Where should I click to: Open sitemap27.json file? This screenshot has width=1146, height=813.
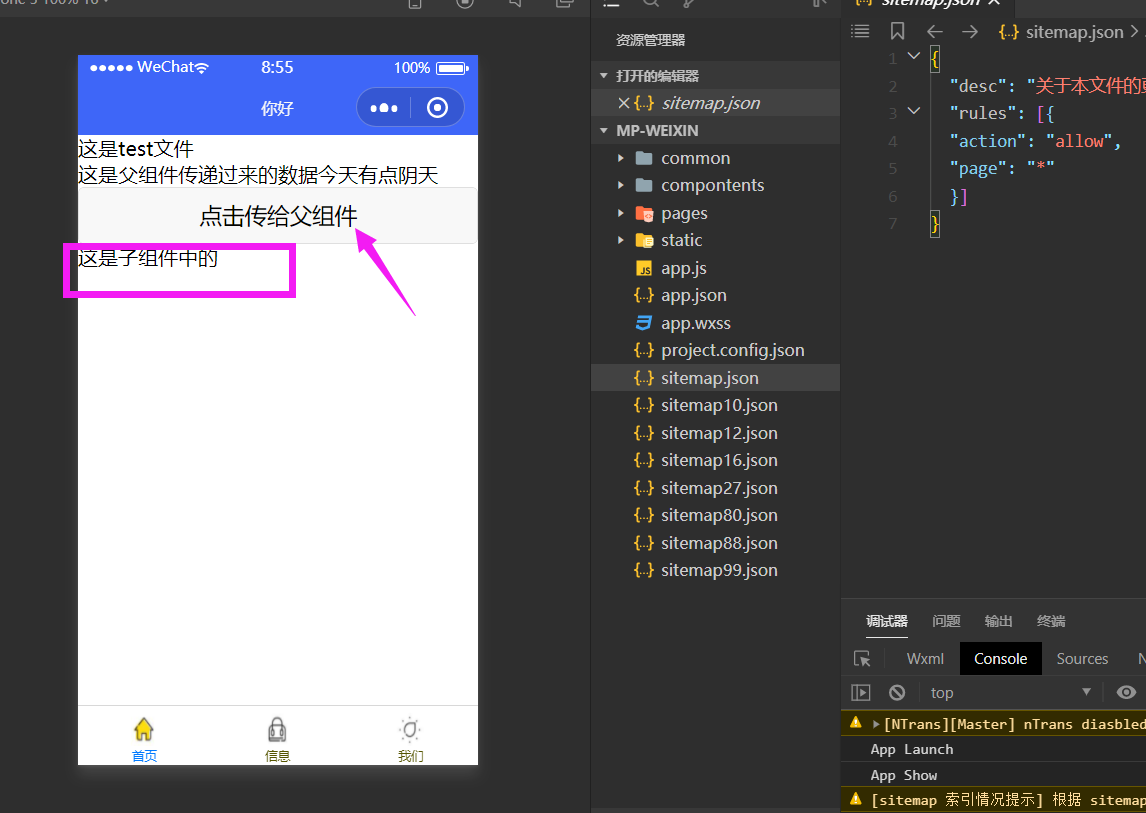(719, 488)
